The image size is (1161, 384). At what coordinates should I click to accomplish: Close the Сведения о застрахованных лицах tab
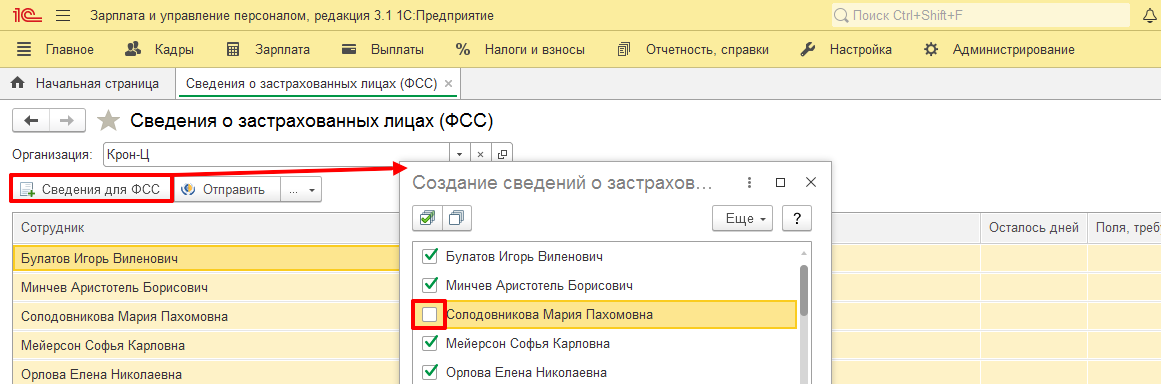tap(448, 84)
